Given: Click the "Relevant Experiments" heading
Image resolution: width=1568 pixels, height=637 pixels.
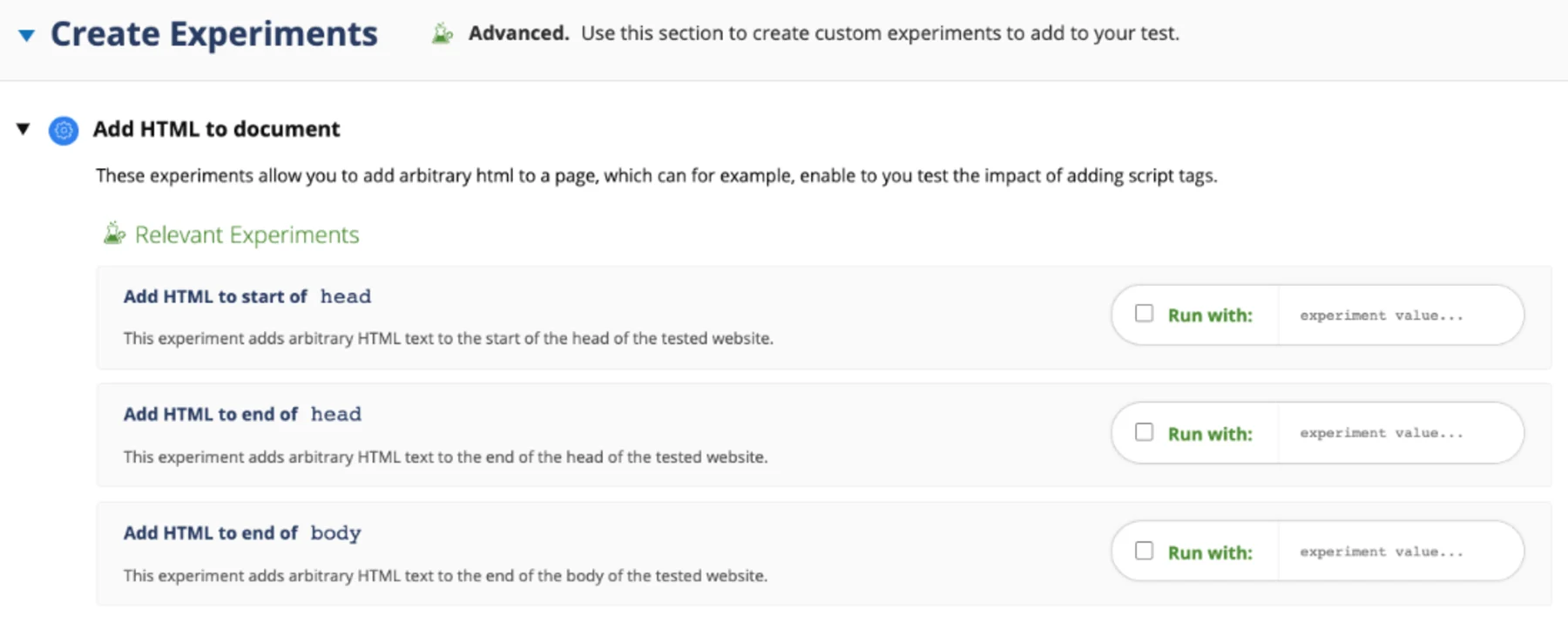Looking at the screenshot, I should [x=247, y=234].
